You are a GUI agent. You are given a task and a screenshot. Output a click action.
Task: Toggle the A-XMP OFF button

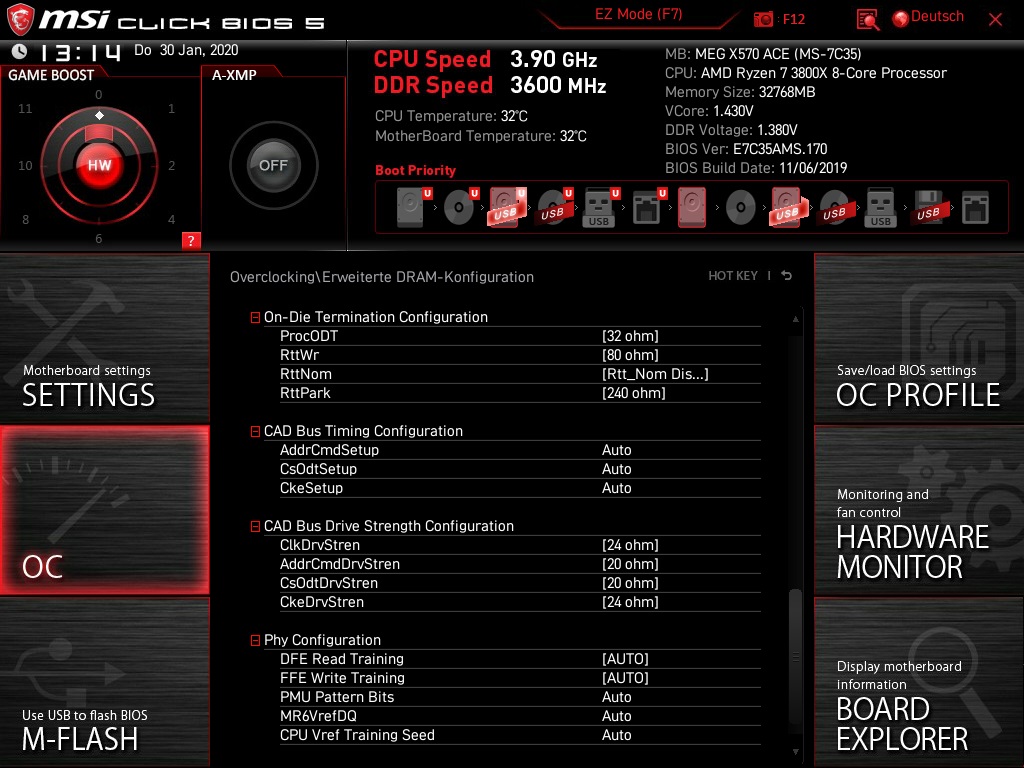click(x=273, y=165)
